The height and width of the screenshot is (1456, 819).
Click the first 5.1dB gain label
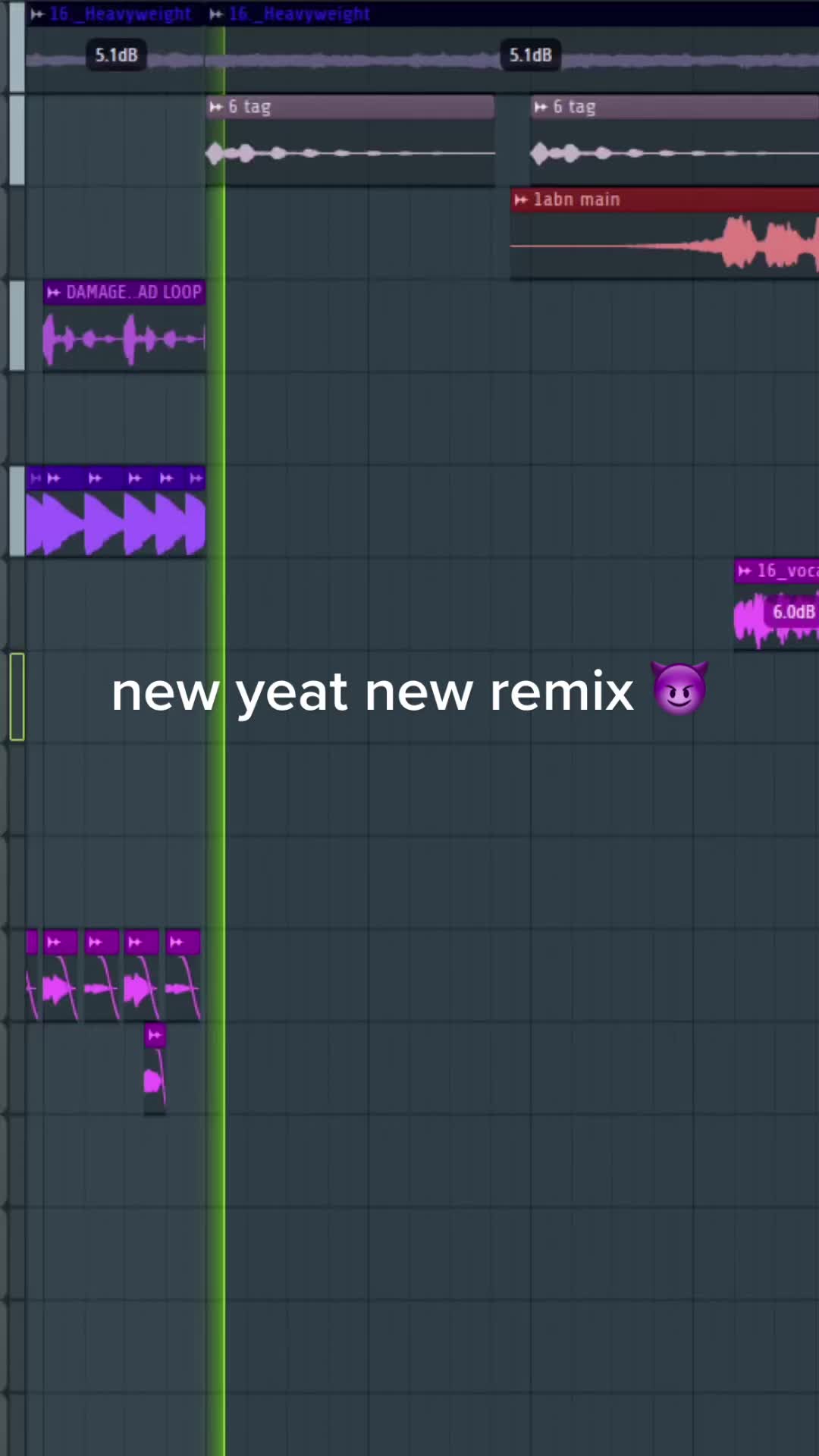coord(116,55)
